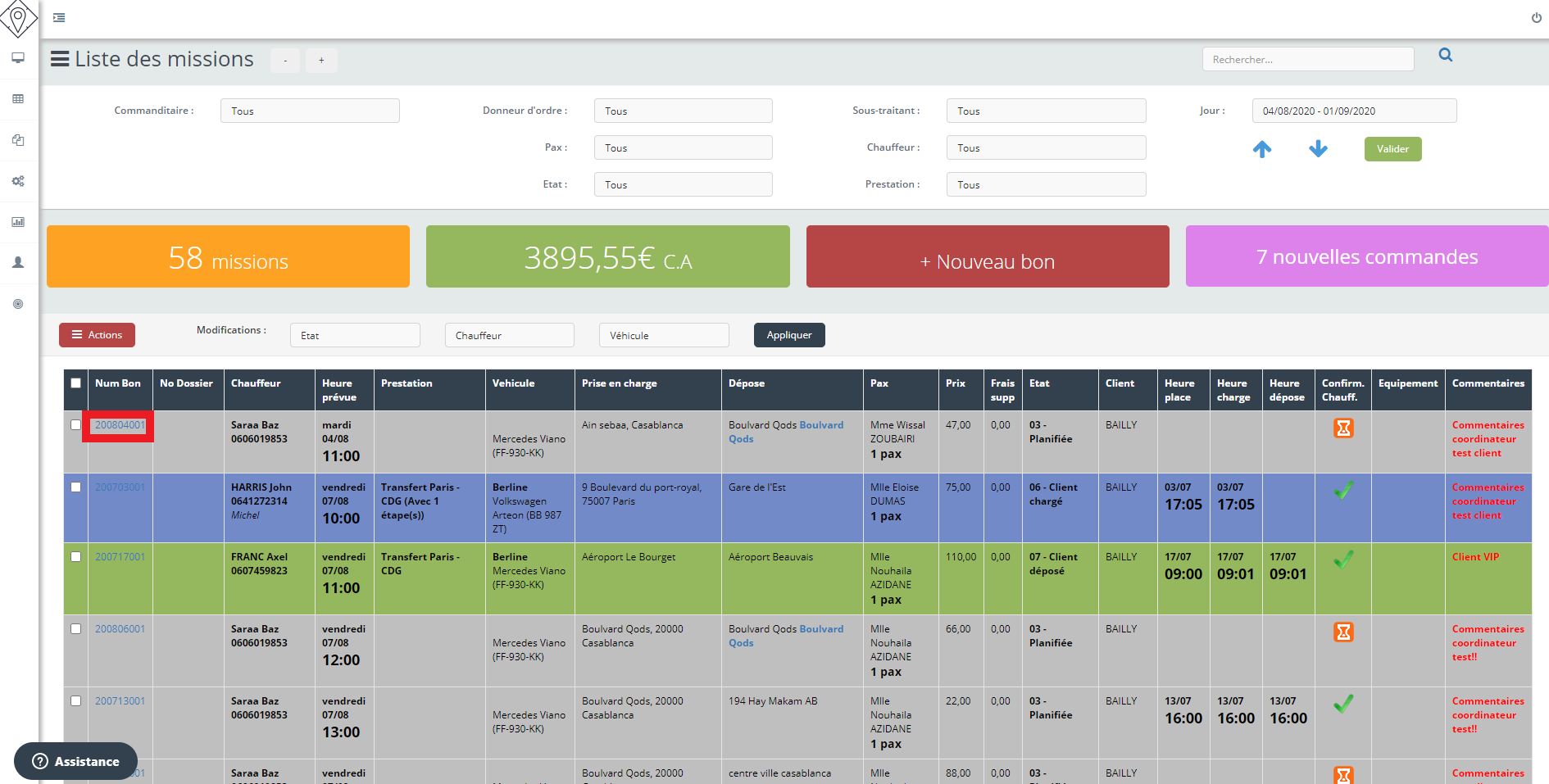Check the box for mission 200703001

pyautogui.click(x=76, y=487)
